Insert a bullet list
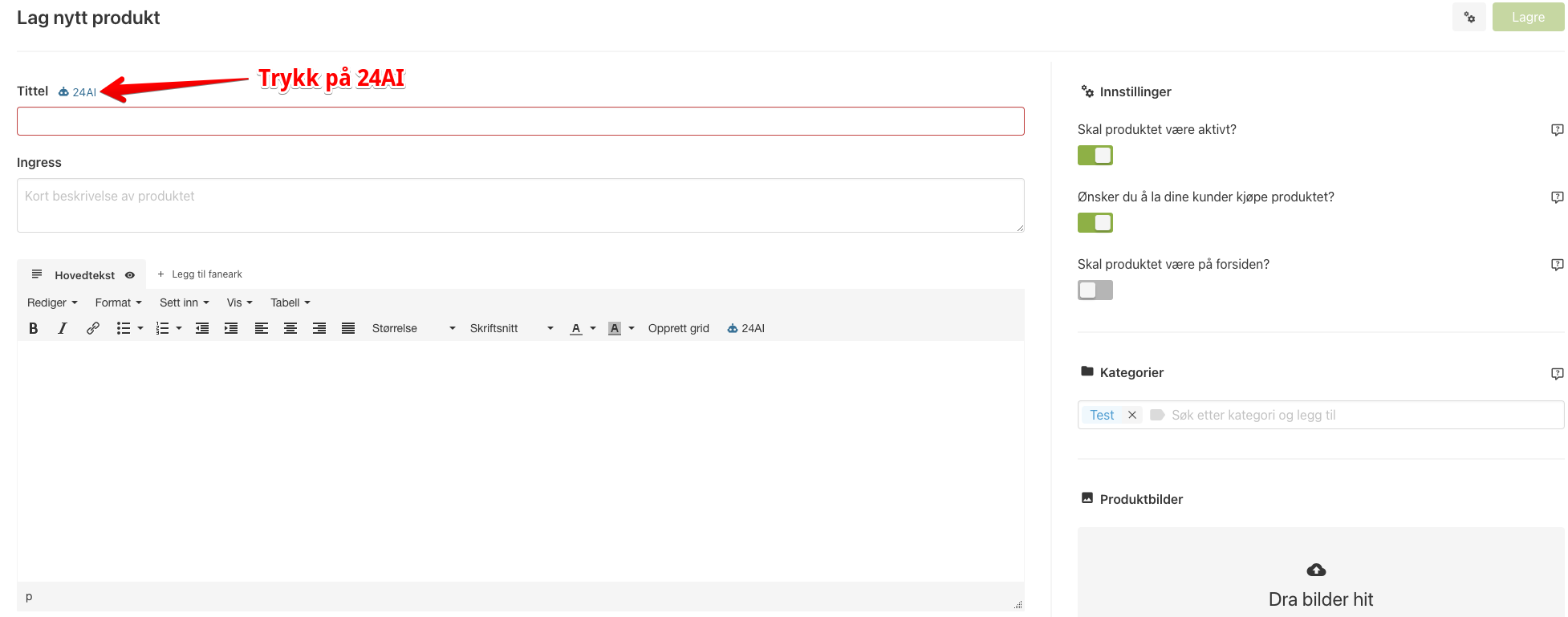Viewport: 1568px width, 617px height. [x=123, y=328]
